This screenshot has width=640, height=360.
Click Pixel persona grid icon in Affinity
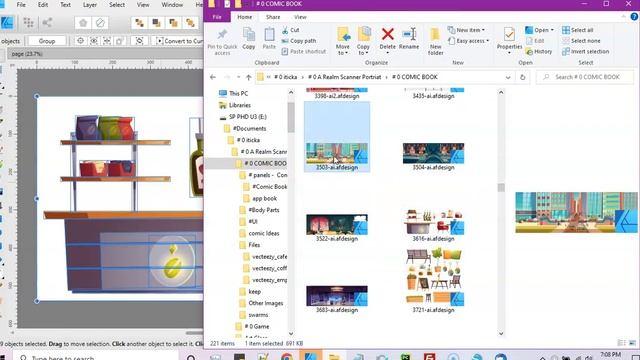pyautogui.click(x=29, y=23)
